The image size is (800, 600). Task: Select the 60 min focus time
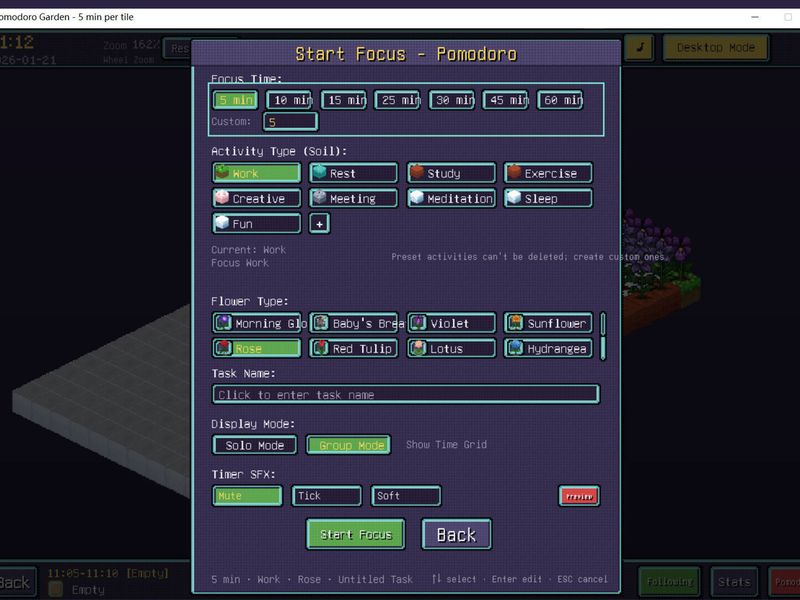coord(560,100)
